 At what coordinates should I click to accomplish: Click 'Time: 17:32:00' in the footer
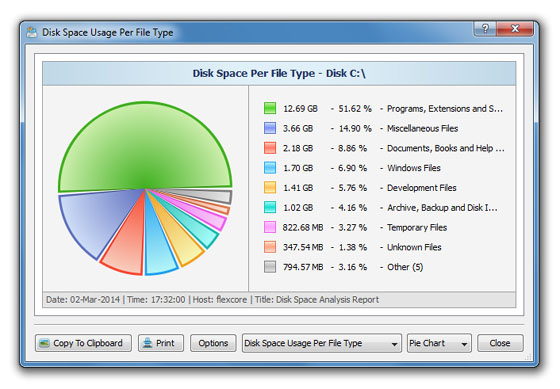tap(156, 300)
